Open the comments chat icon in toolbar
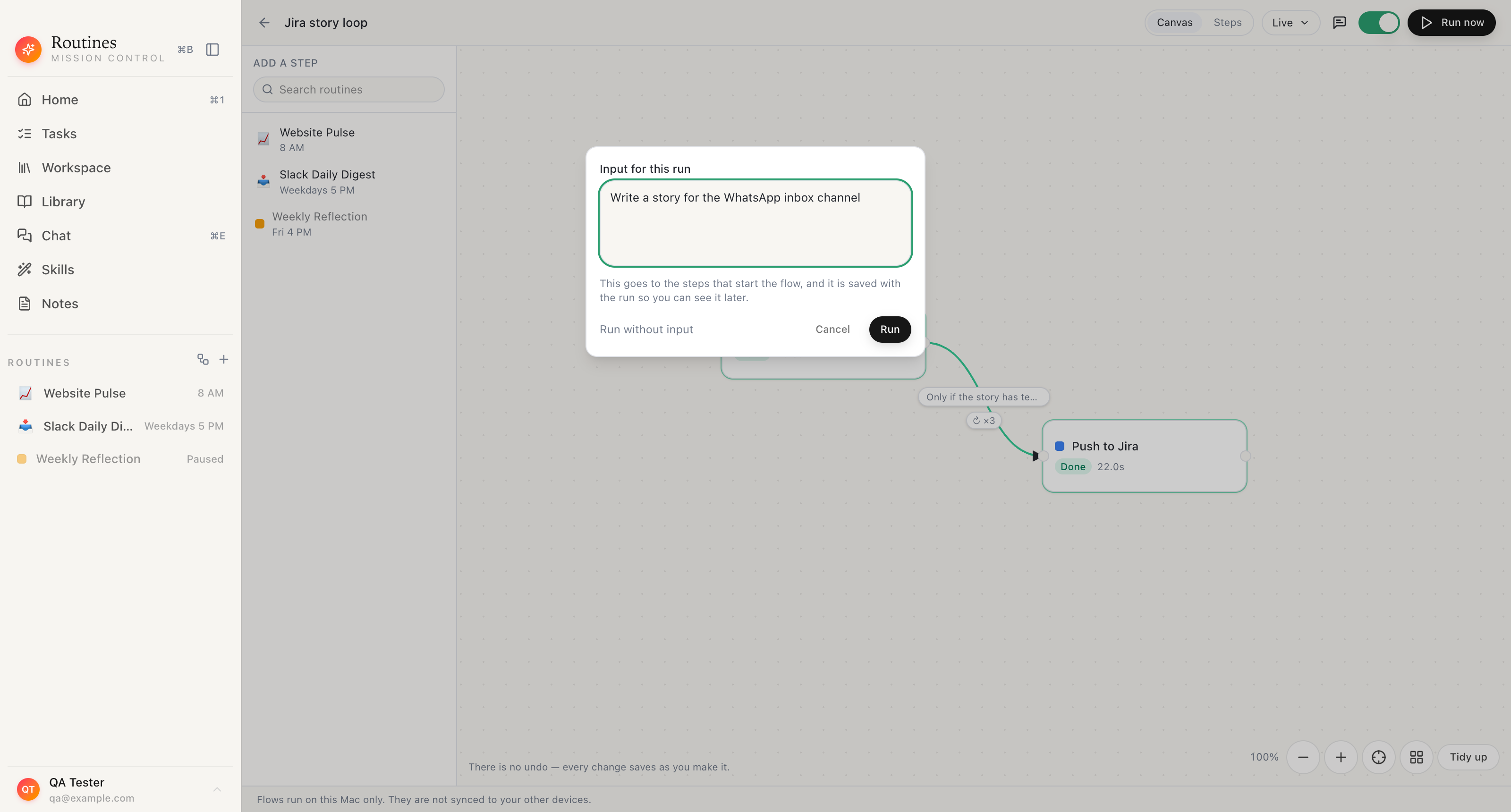 pyautogui.click(x=1339, y=22)
